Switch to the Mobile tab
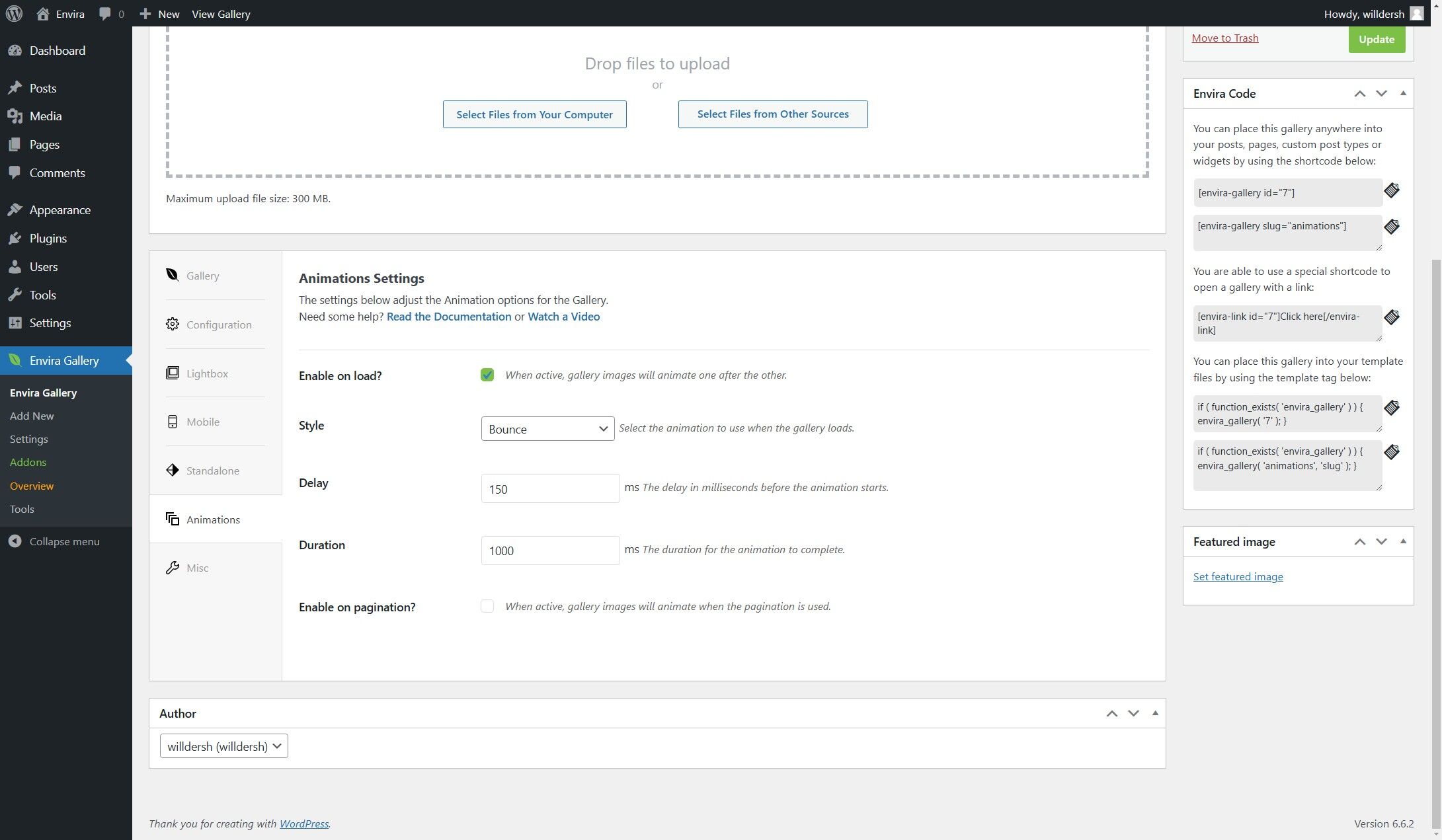1442x840 pixels. coord(216,422)
